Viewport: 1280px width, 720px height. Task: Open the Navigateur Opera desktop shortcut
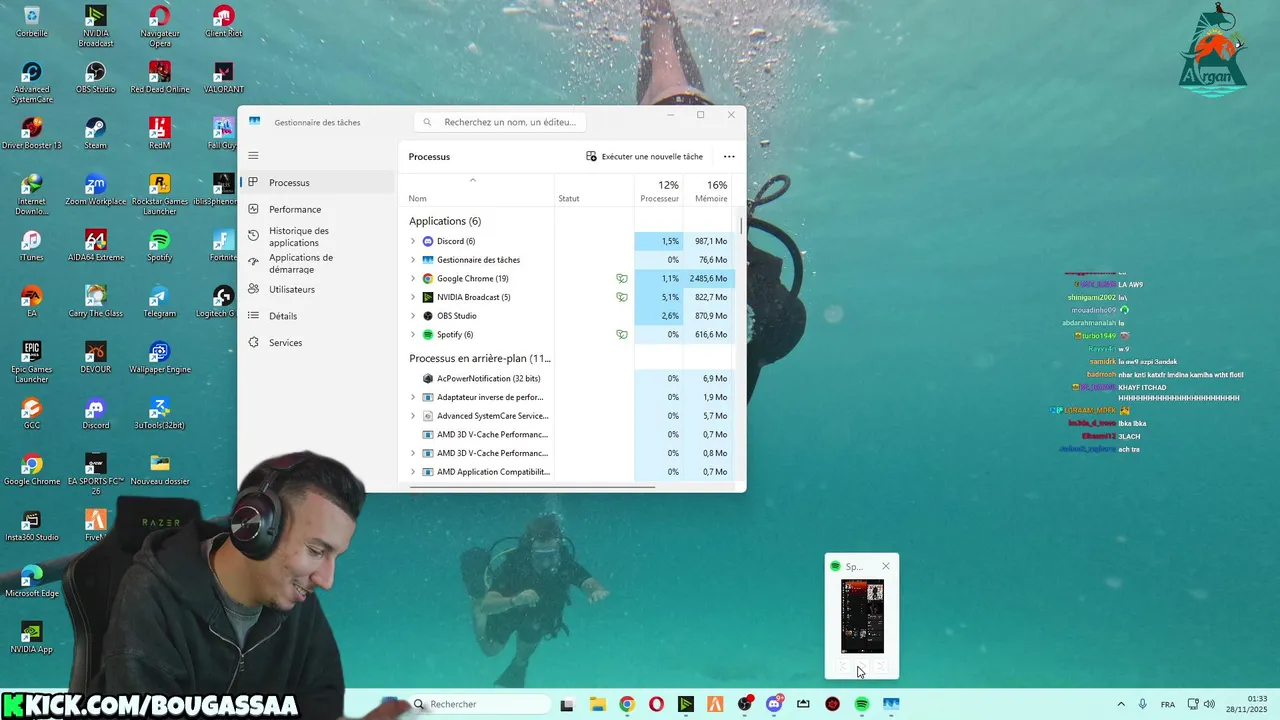pyautogui.click(x=159, y=26)
